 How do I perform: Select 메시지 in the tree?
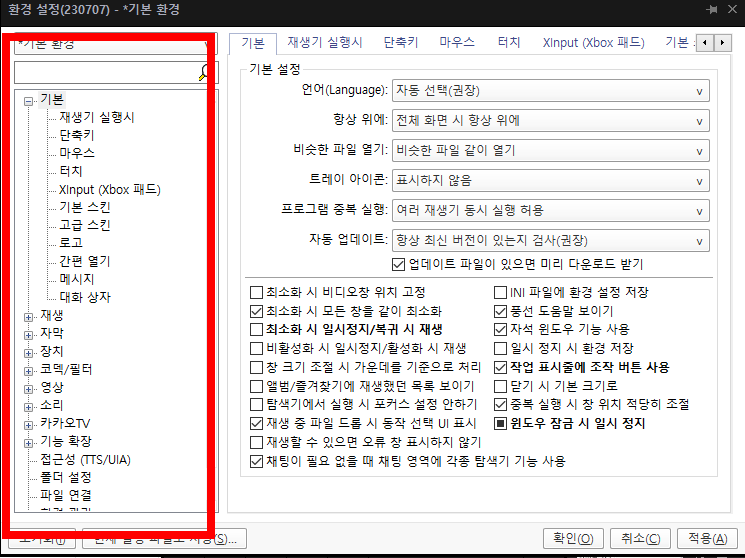point(76,279)
